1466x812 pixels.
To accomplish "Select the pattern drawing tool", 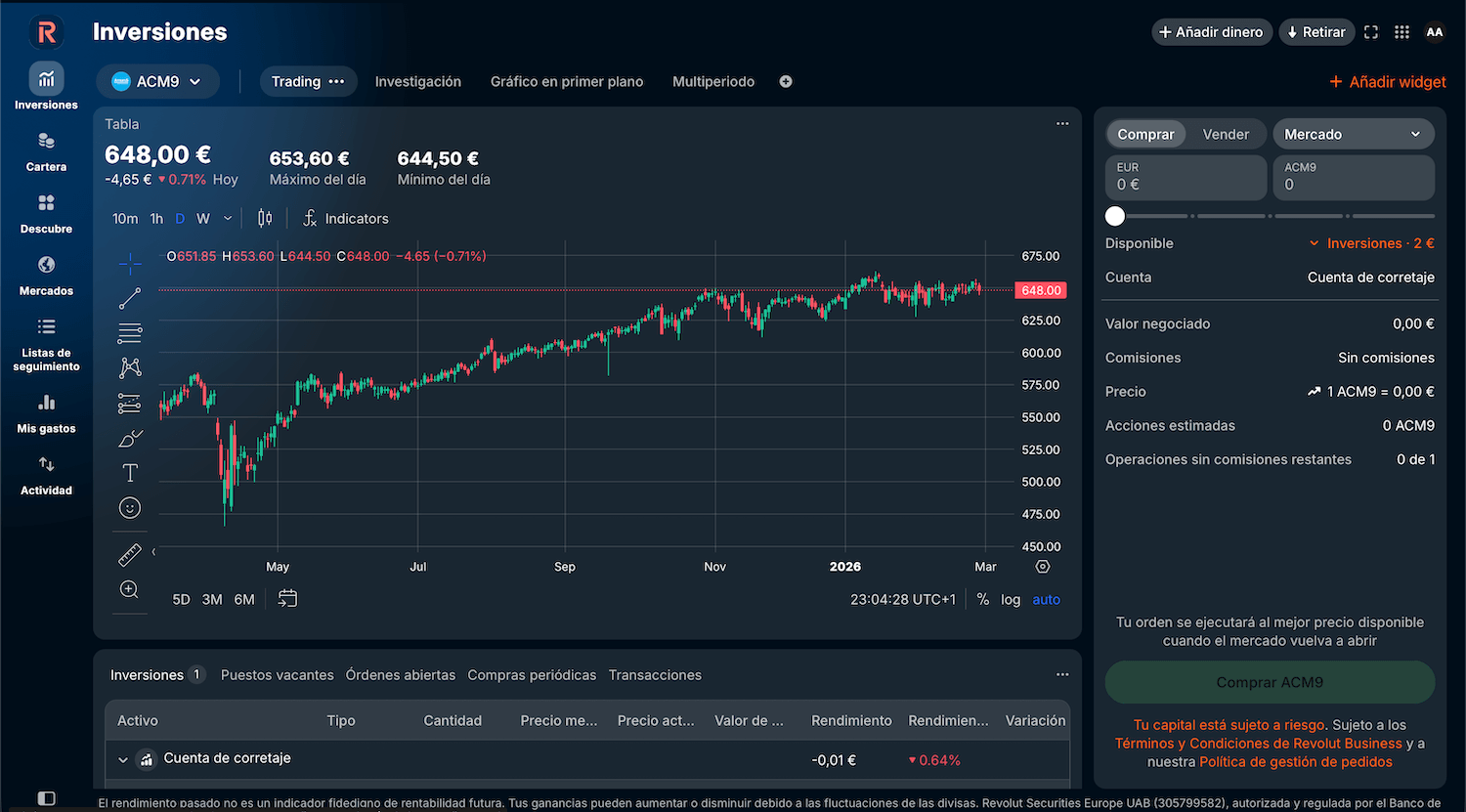I will click(130, 367).
